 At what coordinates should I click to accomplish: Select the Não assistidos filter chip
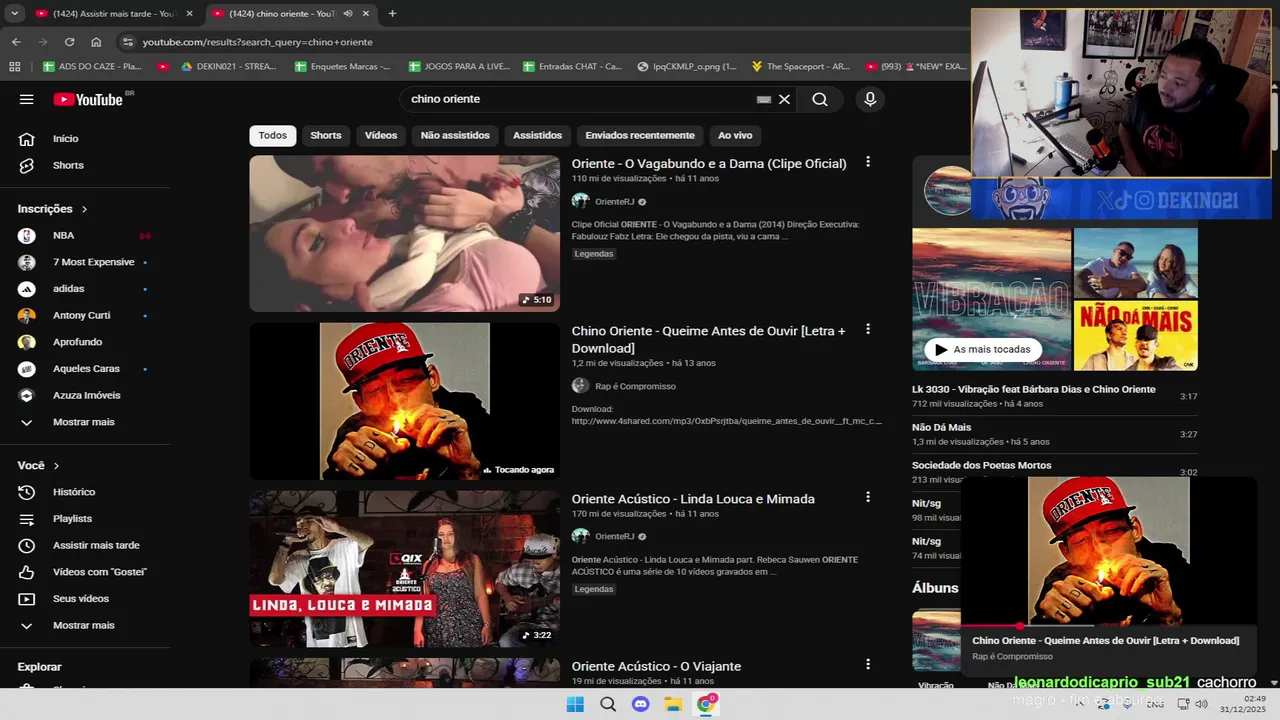(455, 135)
